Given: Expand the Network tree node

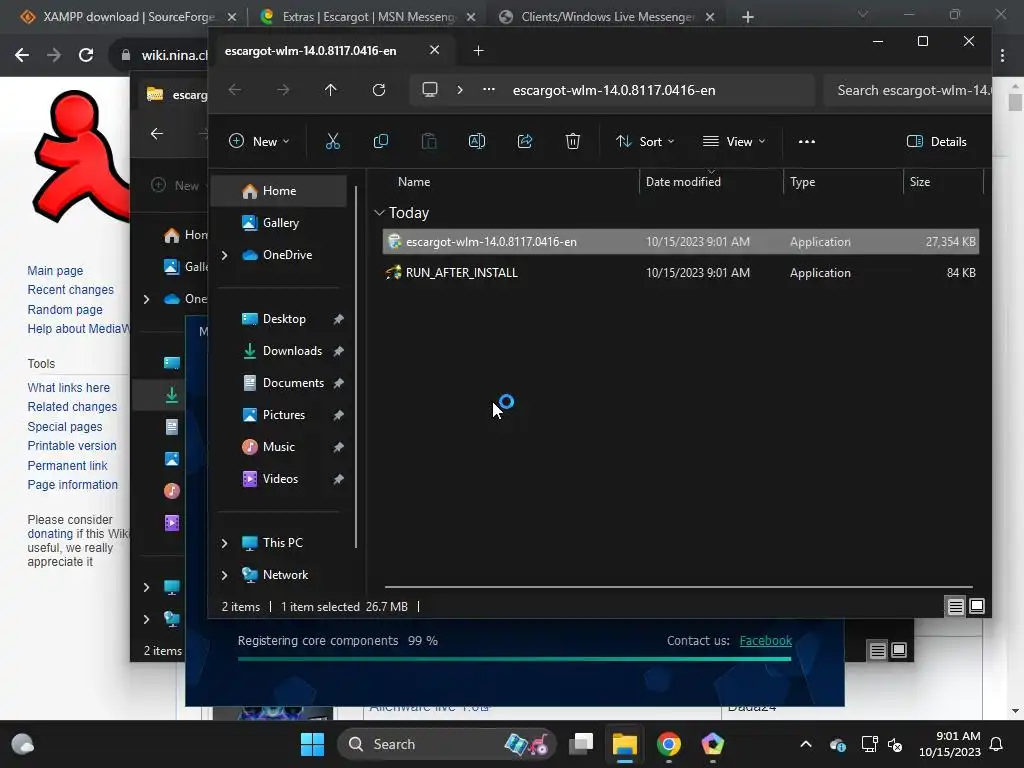Looking at the screenshot, I should [225, 575].
